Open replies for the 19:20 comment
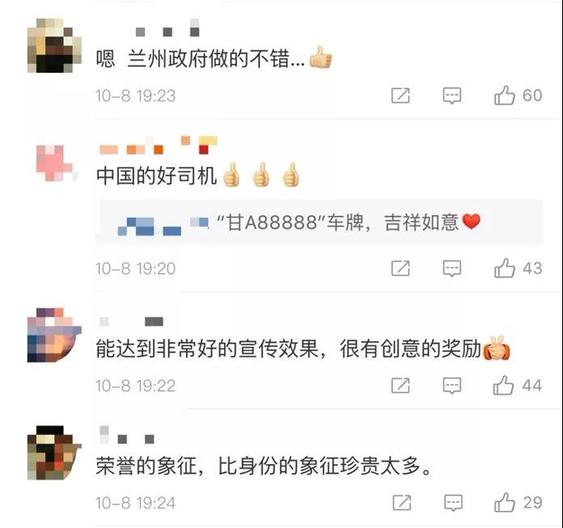The image size is (563, 528). click(x=452, y=268)
